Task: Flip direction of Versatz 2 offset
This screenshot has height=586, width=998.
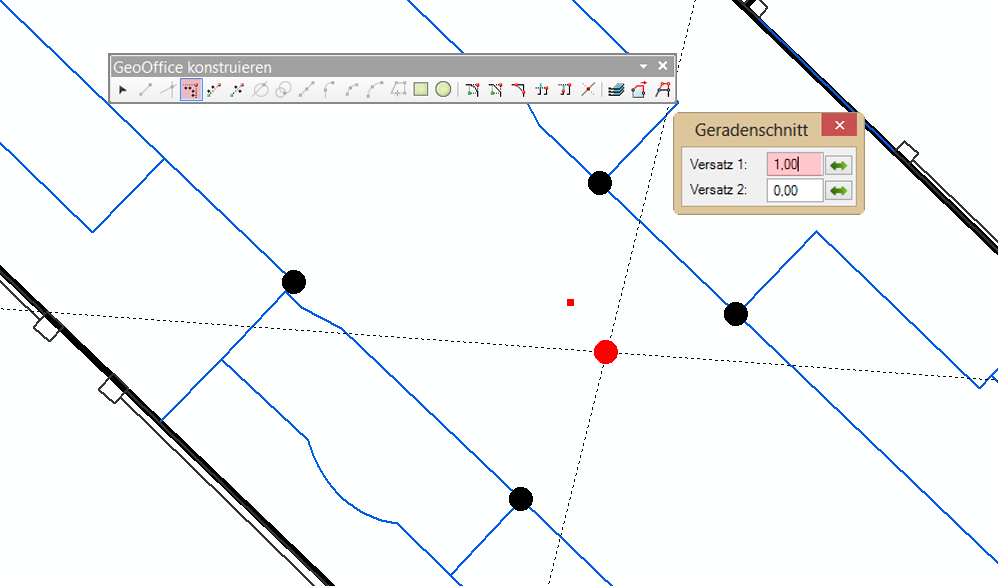Action: point(838,190)
